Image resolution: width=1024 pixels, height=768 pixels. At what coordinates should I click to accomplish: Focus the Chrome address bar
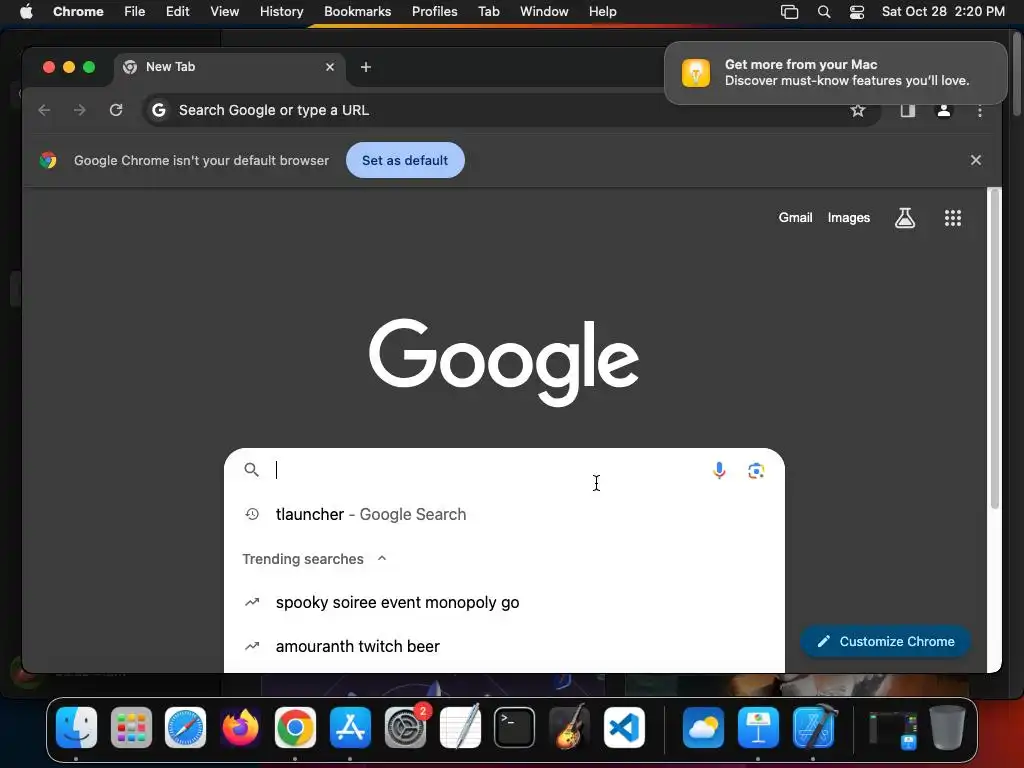(509, 110)
